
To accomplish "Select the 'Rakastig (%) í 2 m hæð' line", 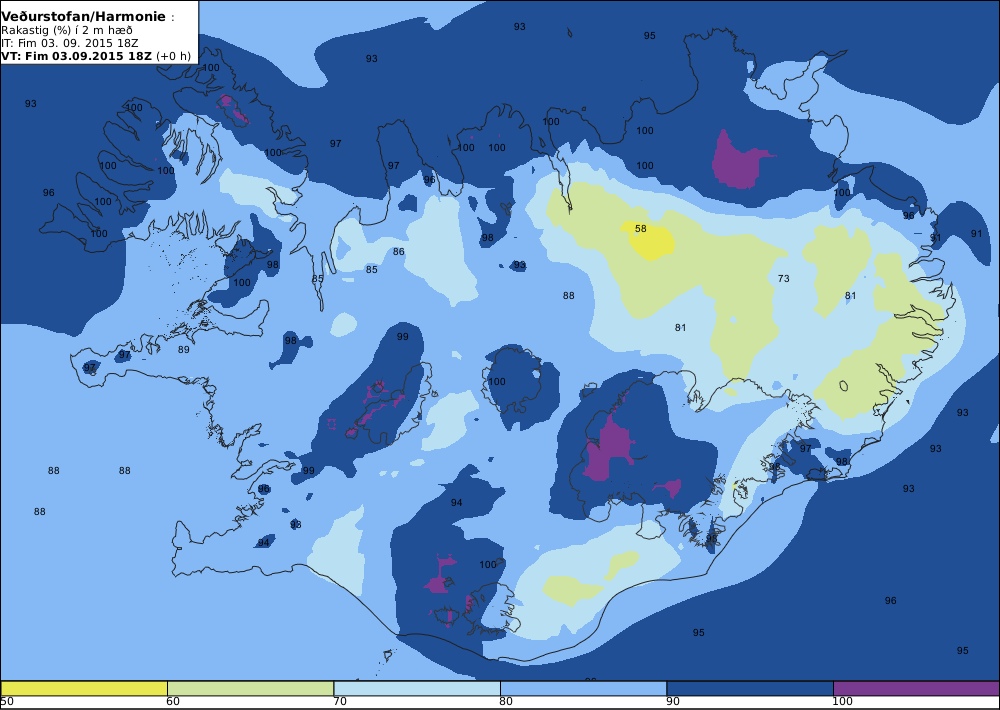I will click(x=67, y=31).
